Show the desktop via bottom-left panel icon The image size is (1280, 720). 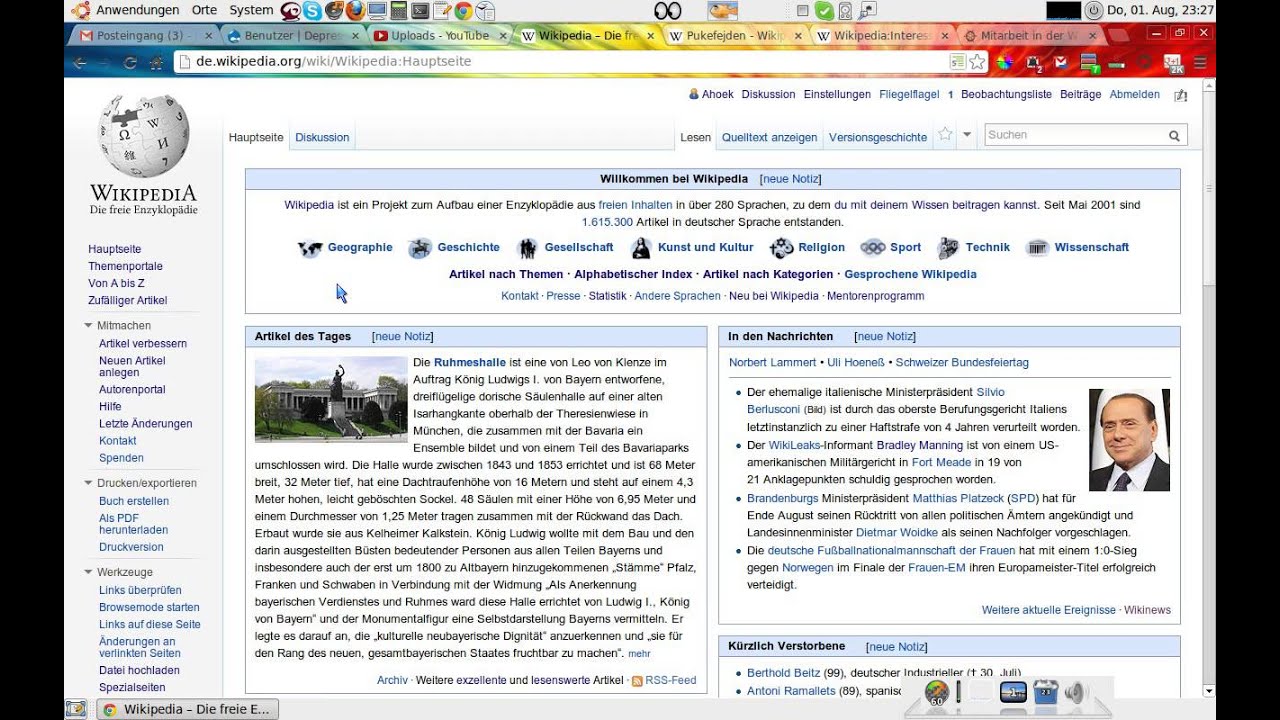coord(76,709)
